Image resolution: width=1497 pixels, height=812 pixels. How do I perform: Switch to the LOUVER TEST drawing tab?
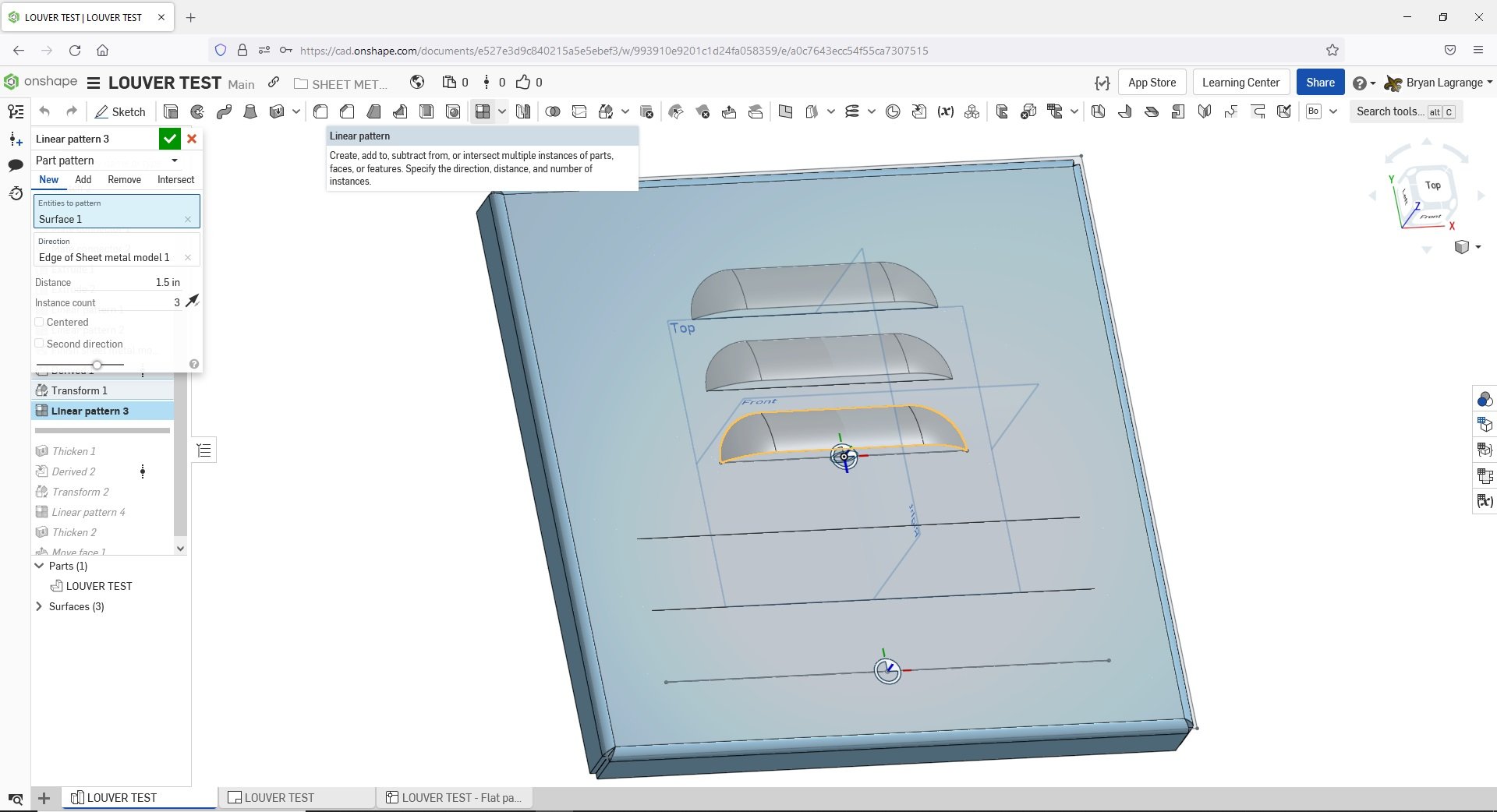click(296, 797)
